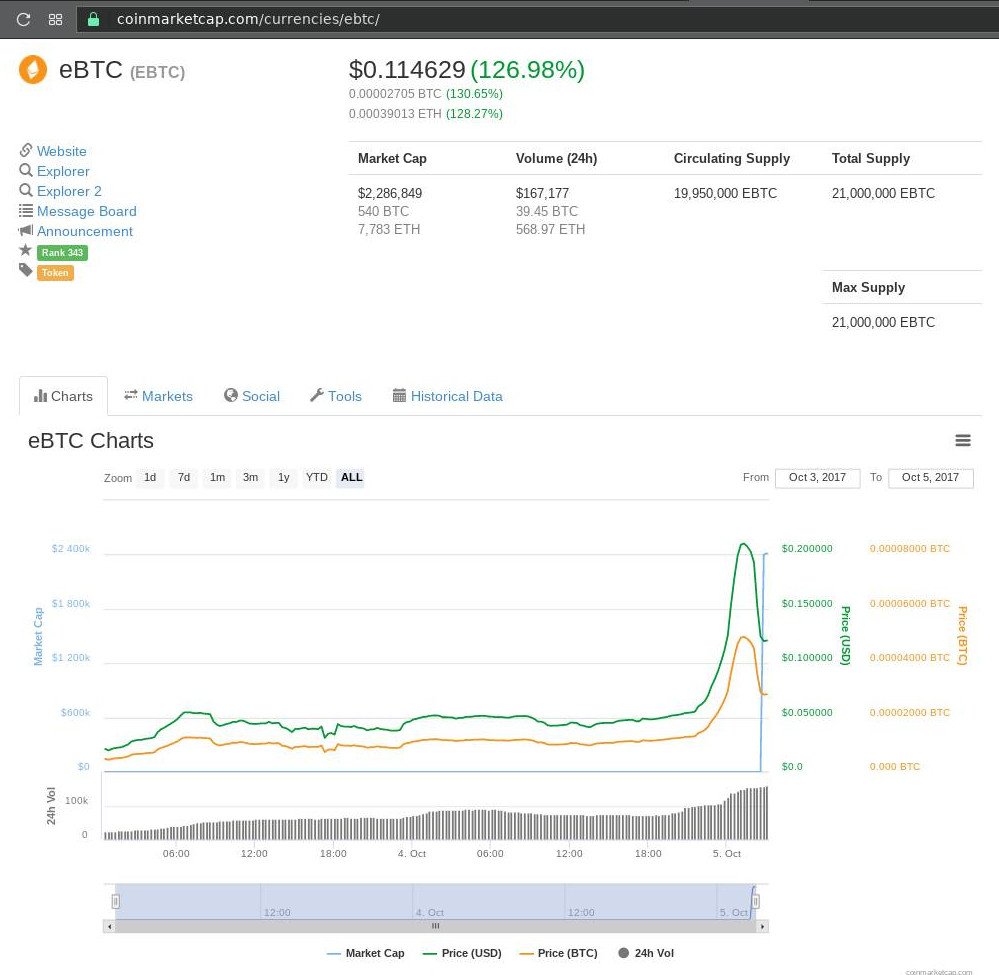Click the calendar icon on Historical Data tab
Viewport: 999px width, 975px height.
399,395
